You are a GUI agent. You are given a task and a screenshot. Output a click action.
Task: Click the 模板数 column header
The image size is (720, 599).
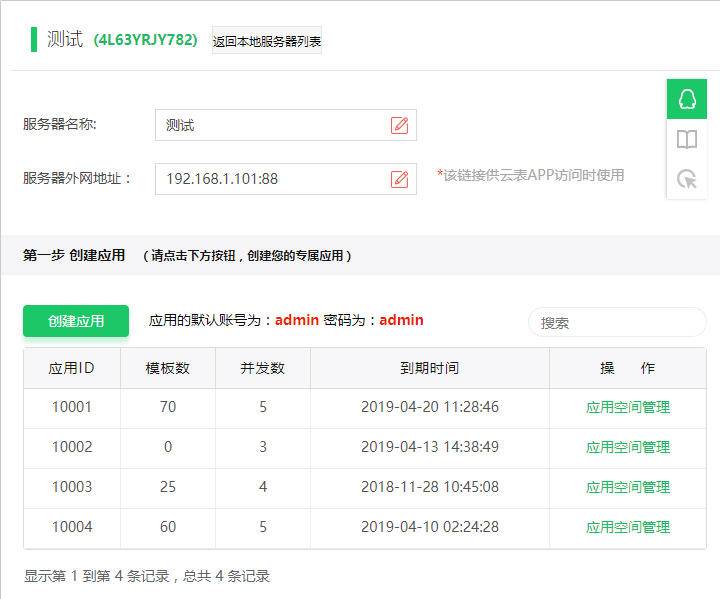pos(168,368)
